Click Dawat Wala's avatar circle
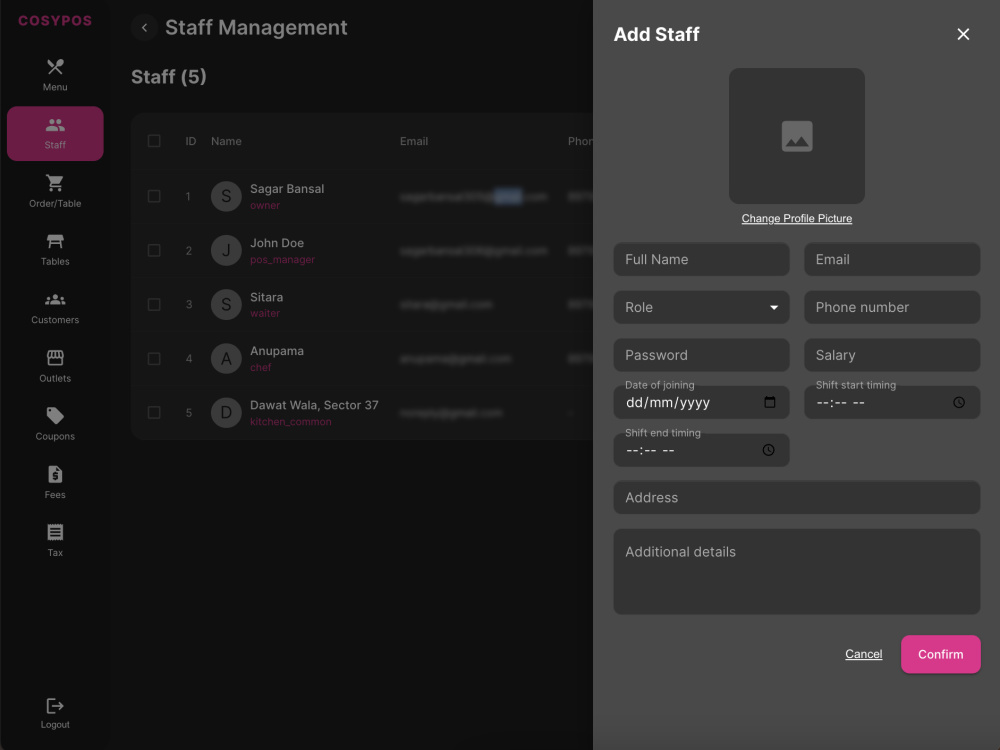Screen dimensions: 1000x750 (x=226, y=413)
